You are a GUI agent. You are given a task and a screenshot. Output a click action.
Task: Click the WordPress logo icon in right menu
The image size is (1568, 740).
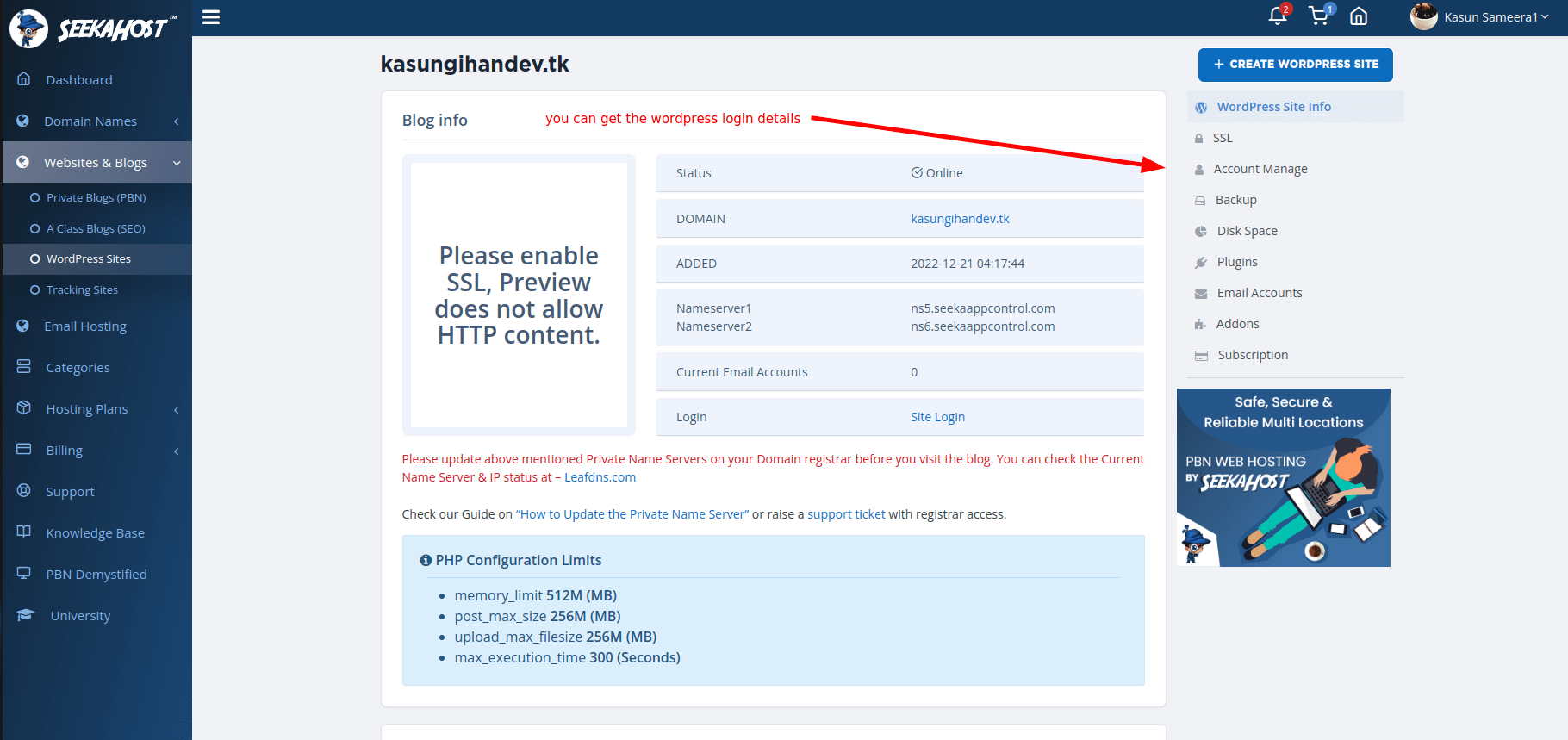(1201, 108)
